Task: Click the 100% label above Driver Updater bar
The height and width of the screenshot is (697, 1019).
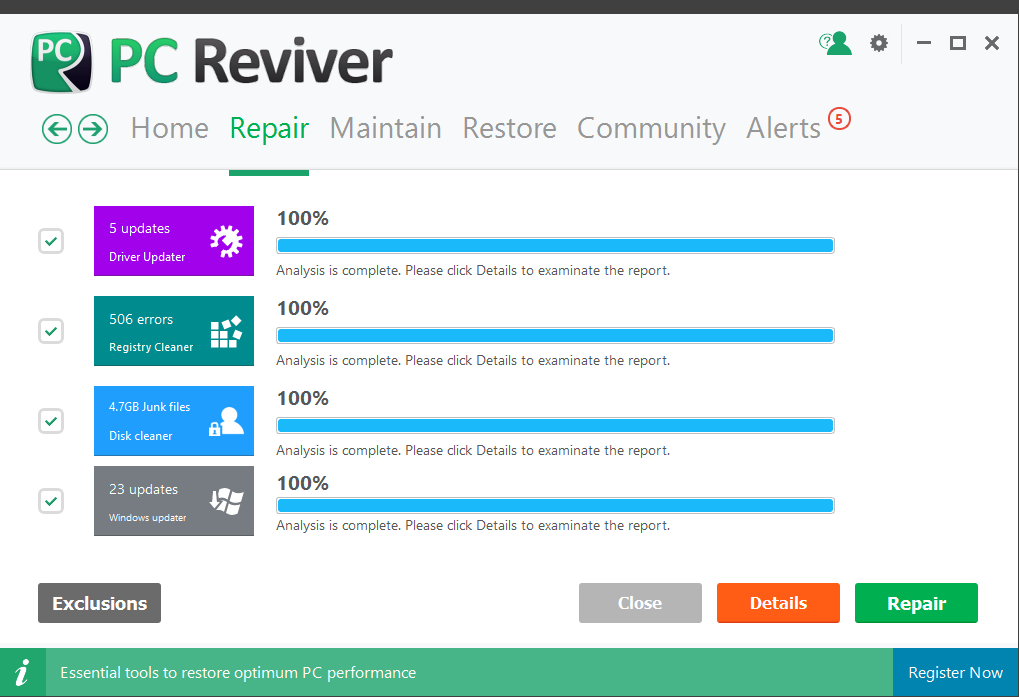Action: pos(303,218)
